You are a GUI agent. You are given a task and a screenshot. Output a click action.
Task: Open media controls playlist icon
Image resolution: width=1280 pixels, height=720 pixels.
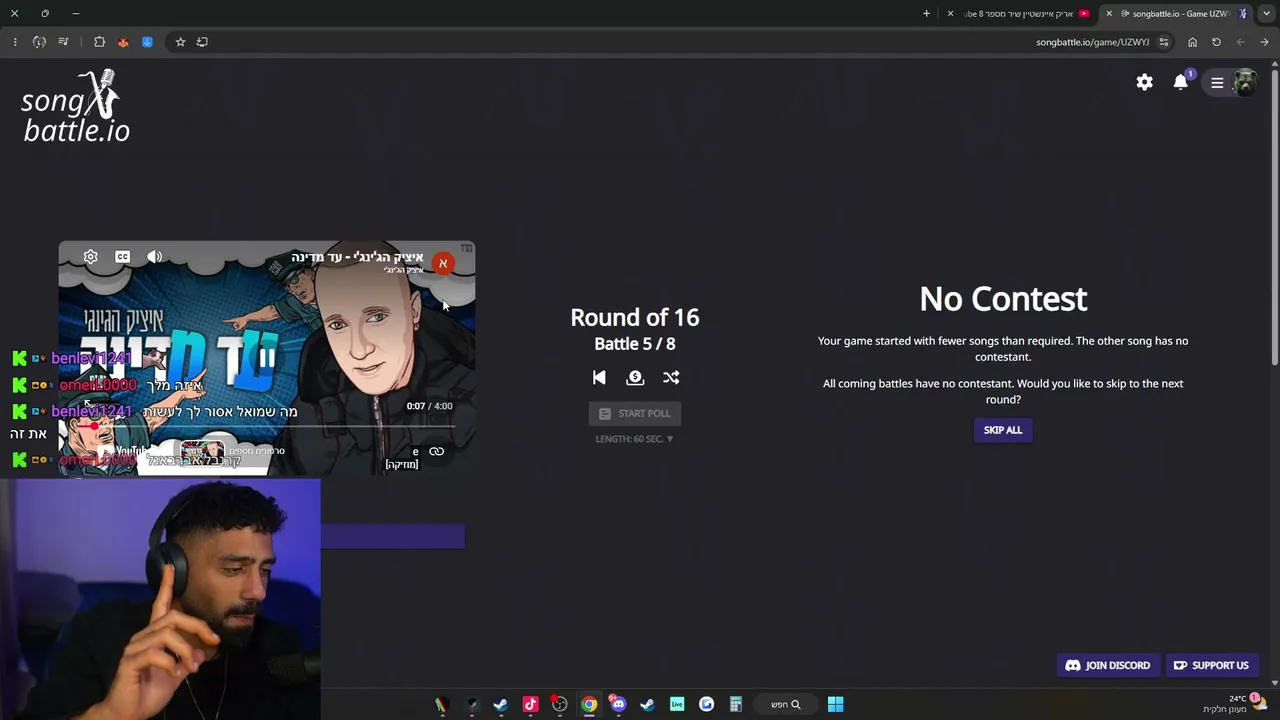[x=63, y=42]
